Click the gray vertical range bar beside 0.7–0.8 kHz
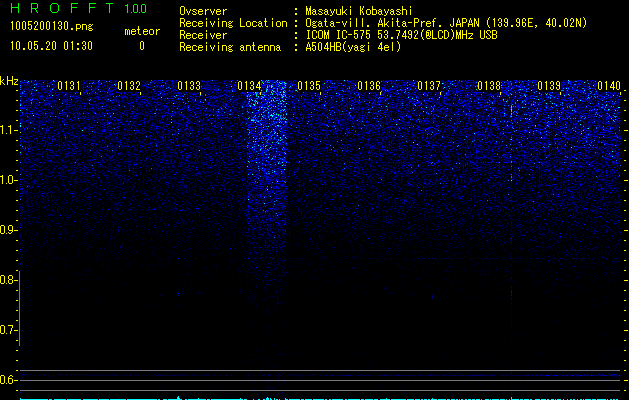 [x=20, y=308]
